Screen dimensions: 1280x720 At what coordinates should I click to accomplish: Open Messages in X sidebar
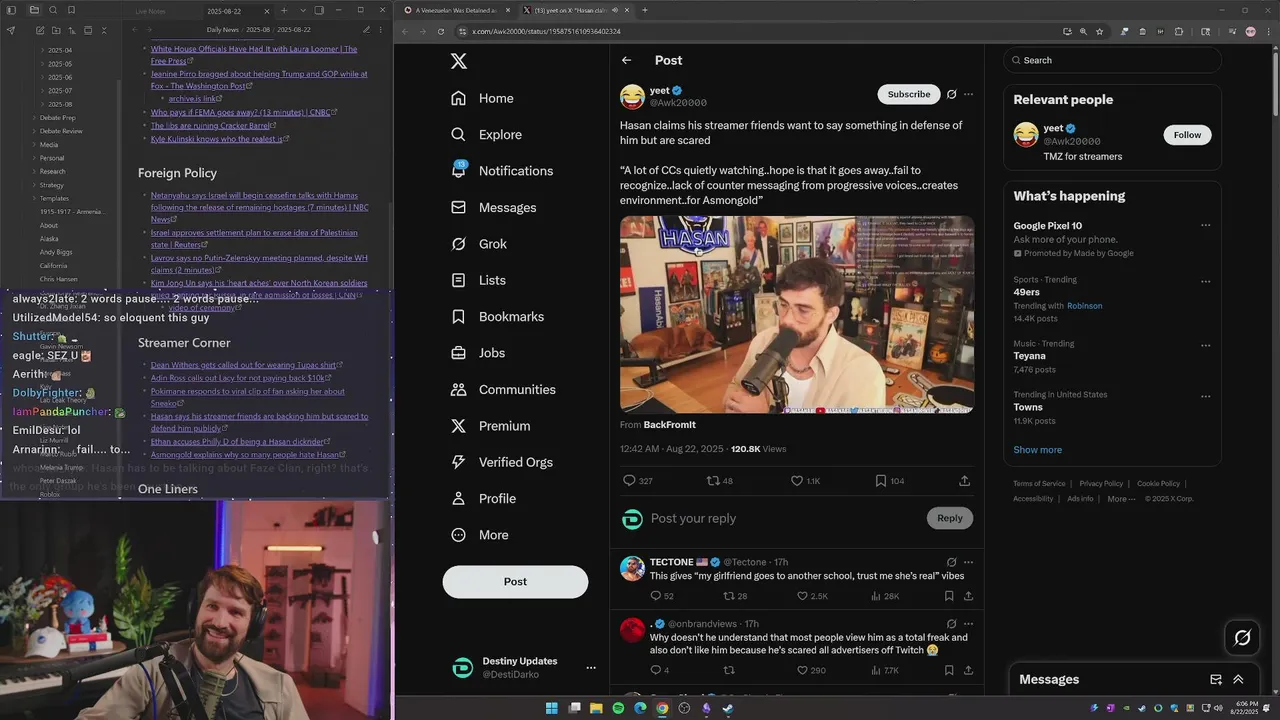(493, 208)
